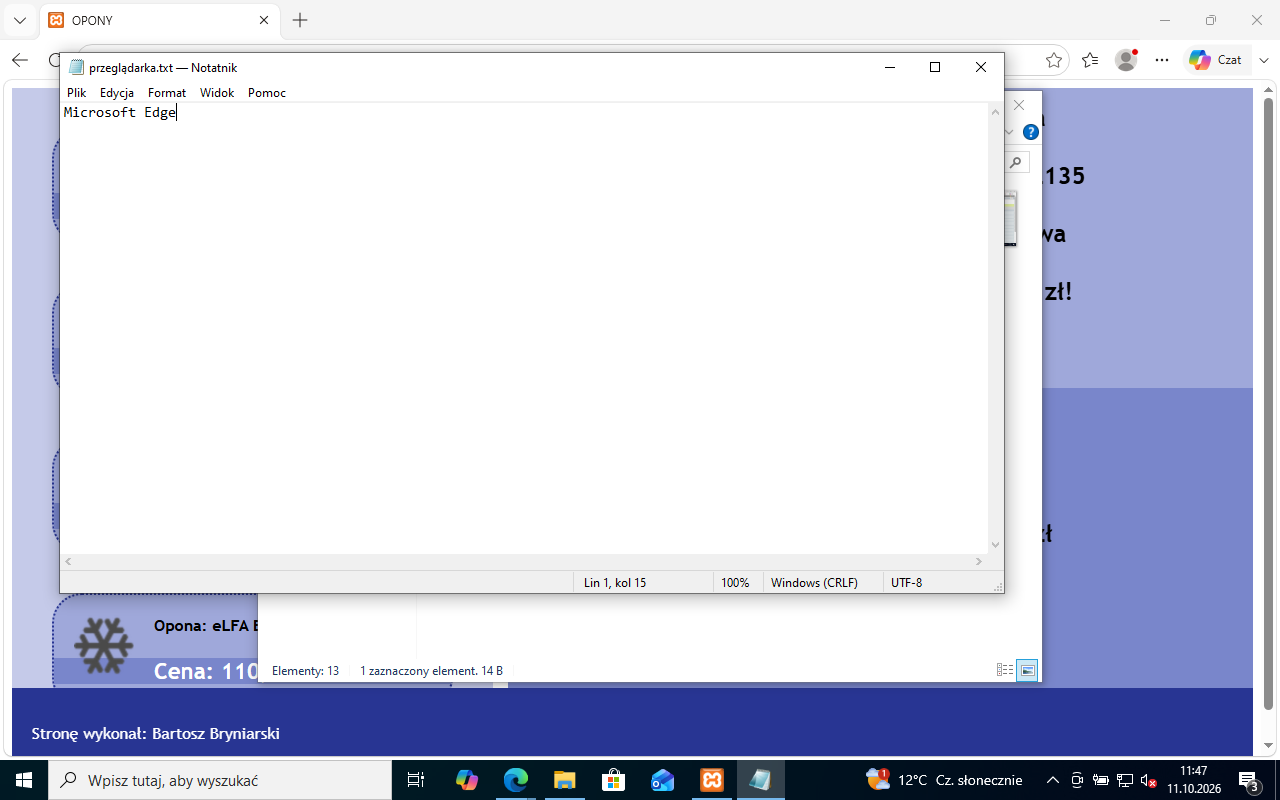1280x800 pixels.
Task: Click the Edge page vertical scrollbar
Action: pyautogui.click(x=1268, y=404)
